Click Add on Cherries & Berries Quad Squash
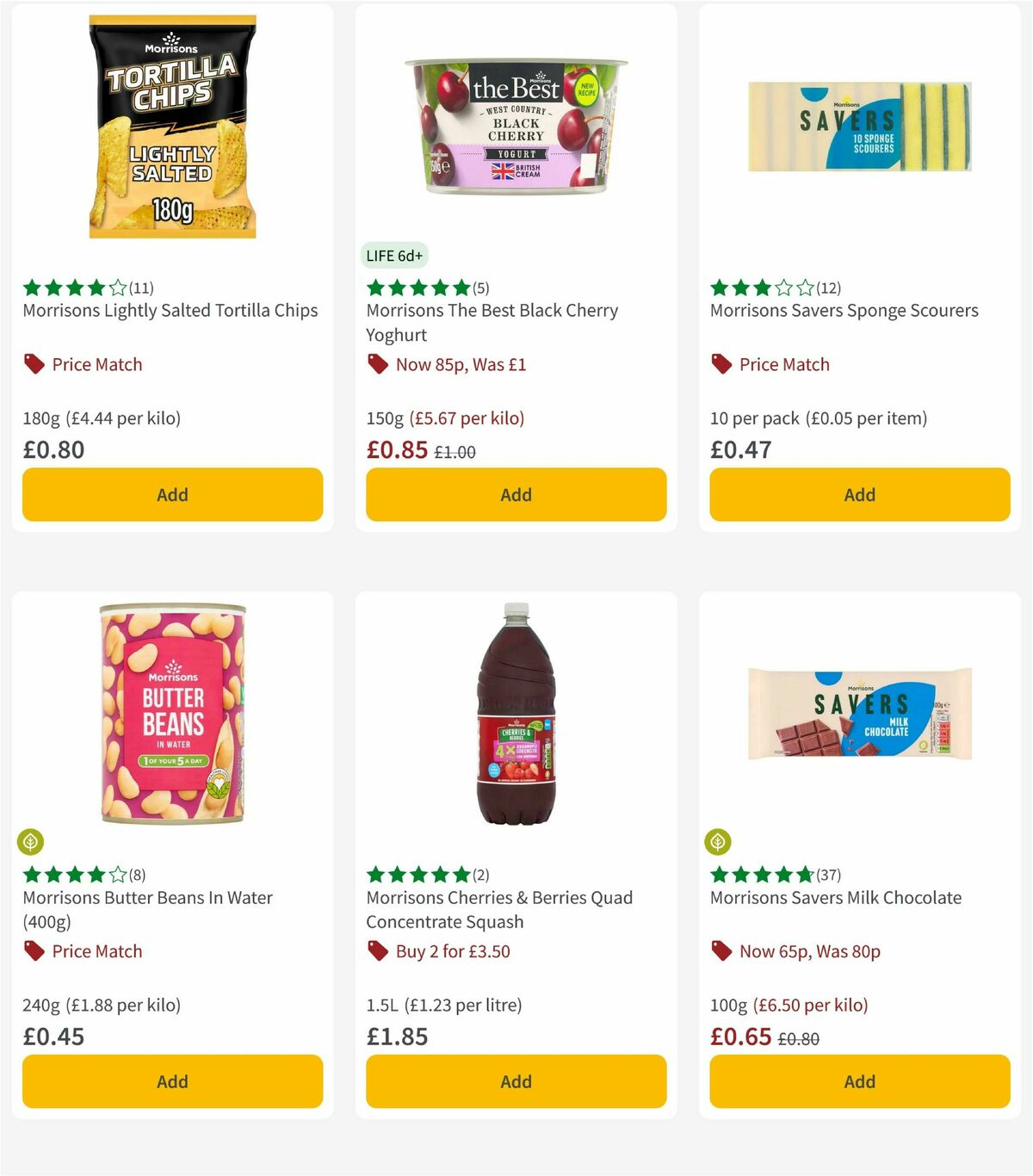This screenshot has width=1033, height=1176. point(515,1081)
